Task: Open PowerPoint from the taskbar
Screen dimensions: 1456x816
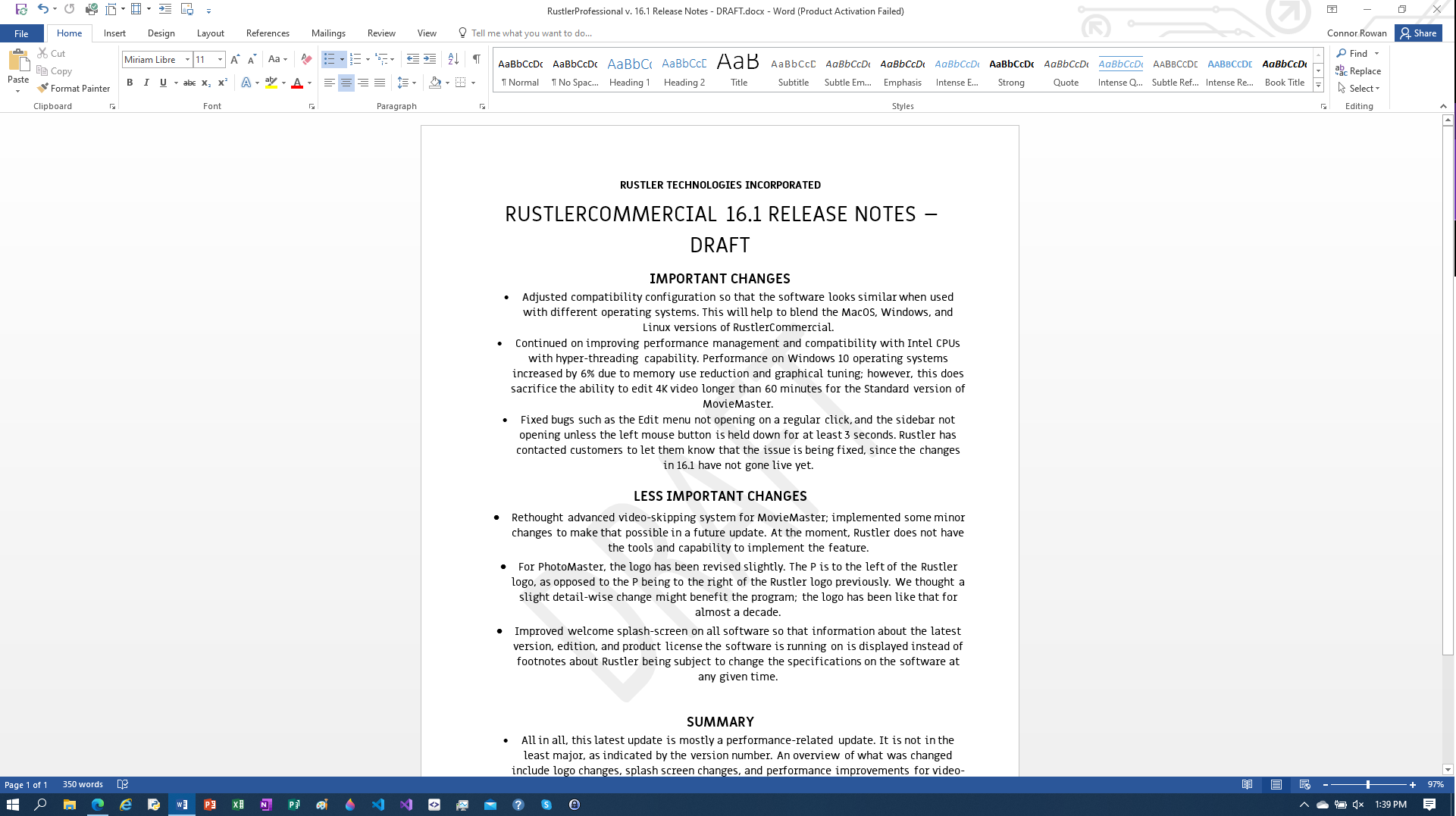Action: tap(210, 805)
